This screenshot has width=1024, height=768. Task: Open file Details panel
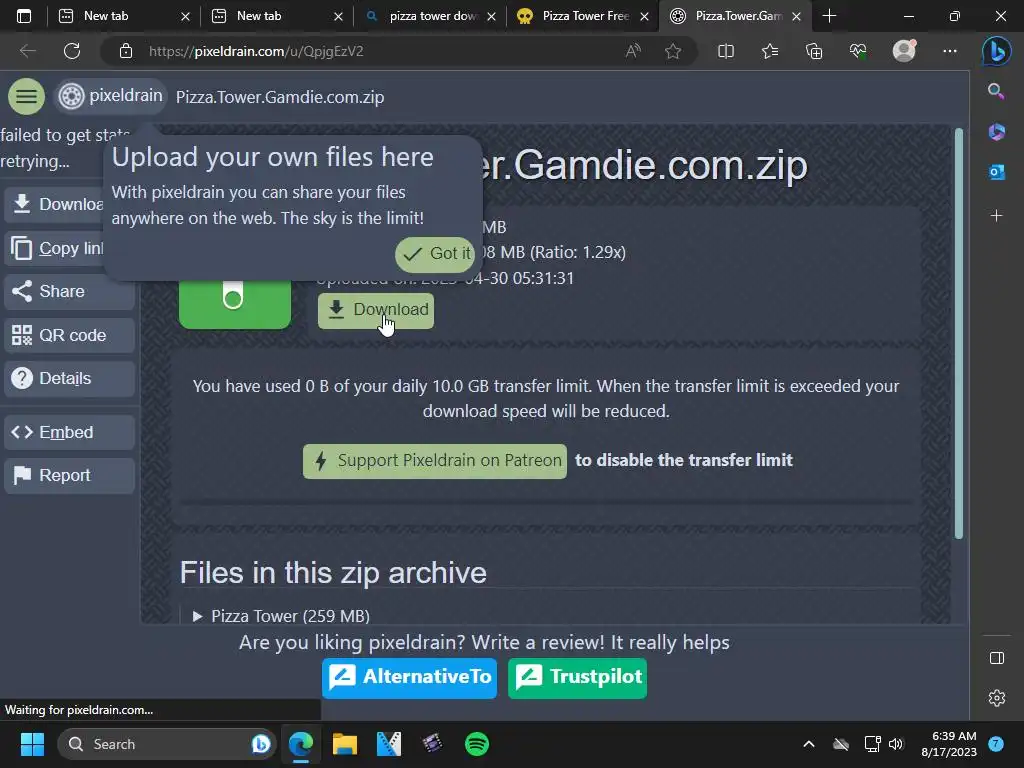pos(69,378)
